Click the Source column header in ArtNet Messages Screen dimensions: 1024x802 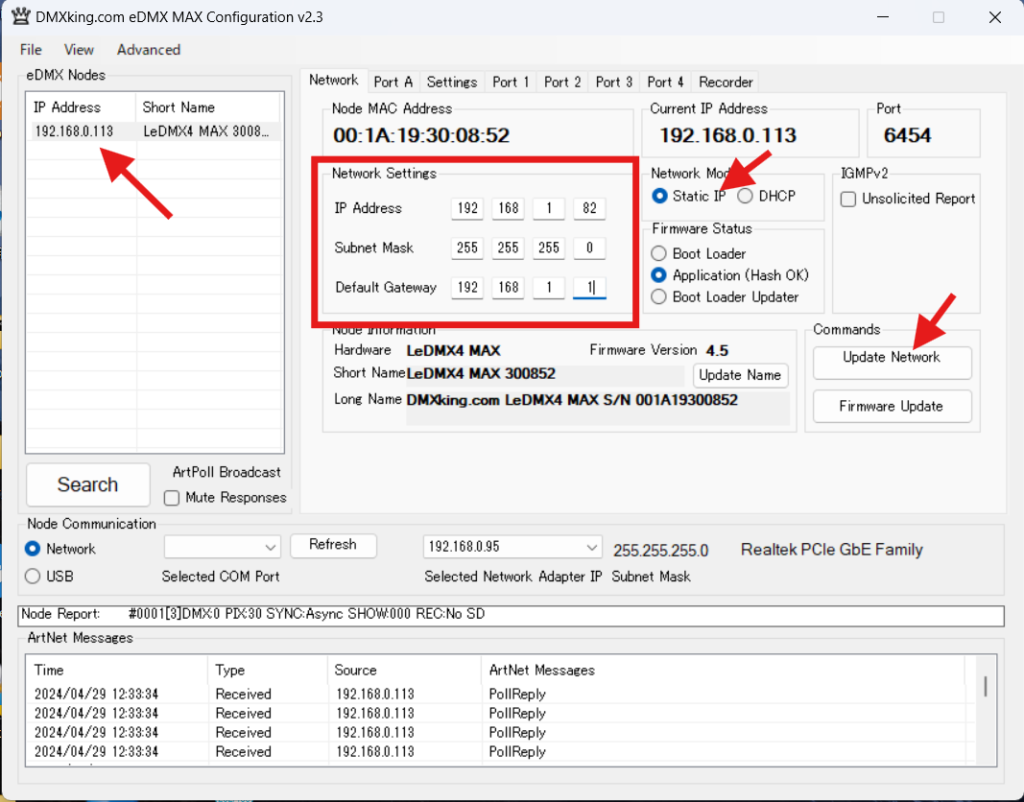pos(404,670)
